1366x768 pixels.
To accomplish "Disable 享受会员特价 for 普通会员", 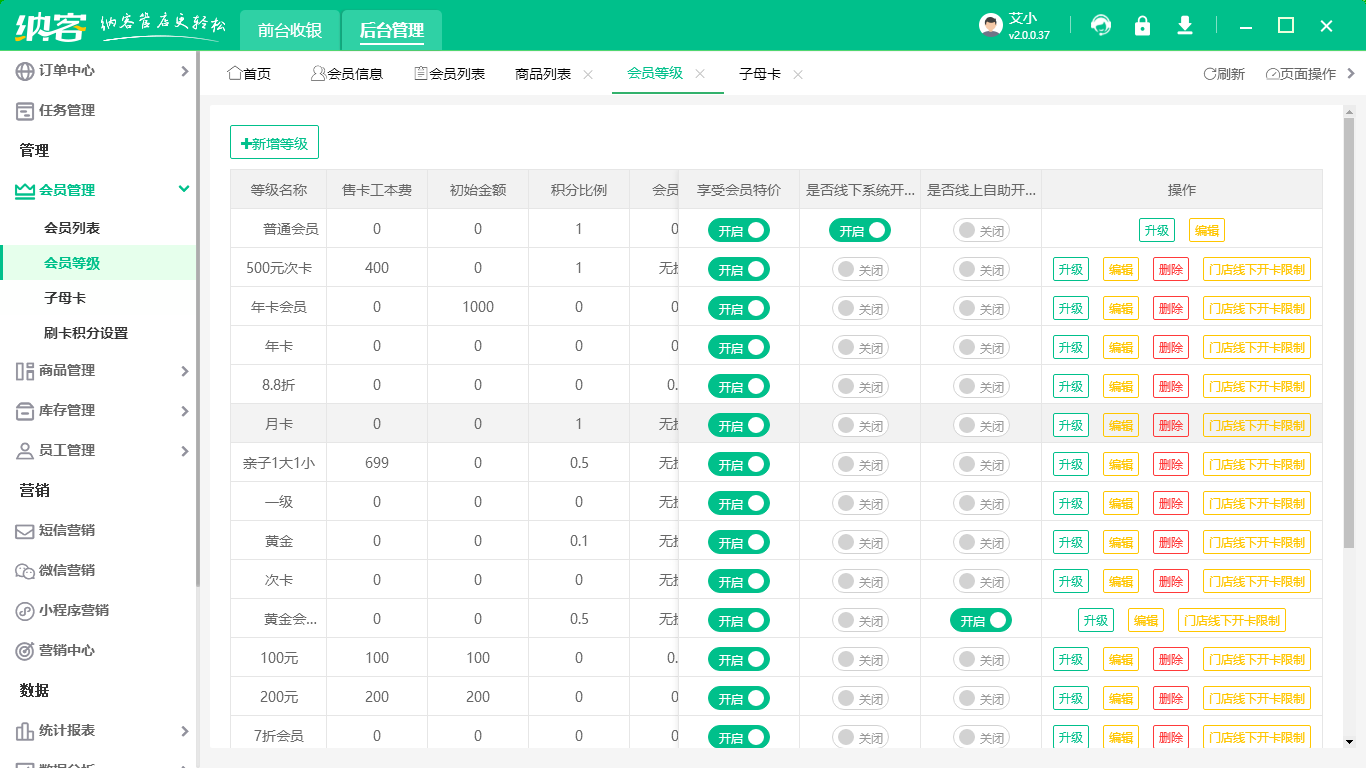I will point(738,229).
